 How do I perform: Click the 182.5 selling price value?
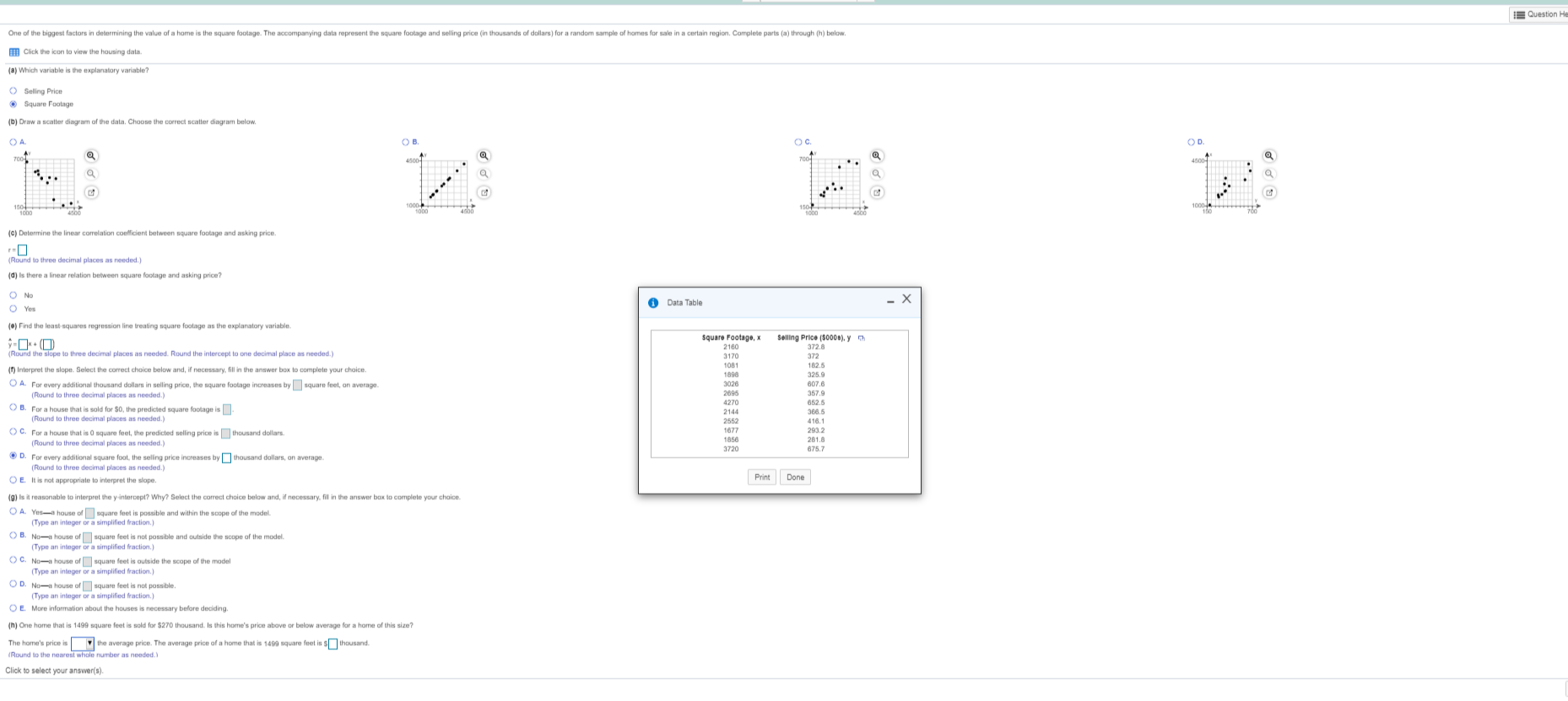coord(816,366)
